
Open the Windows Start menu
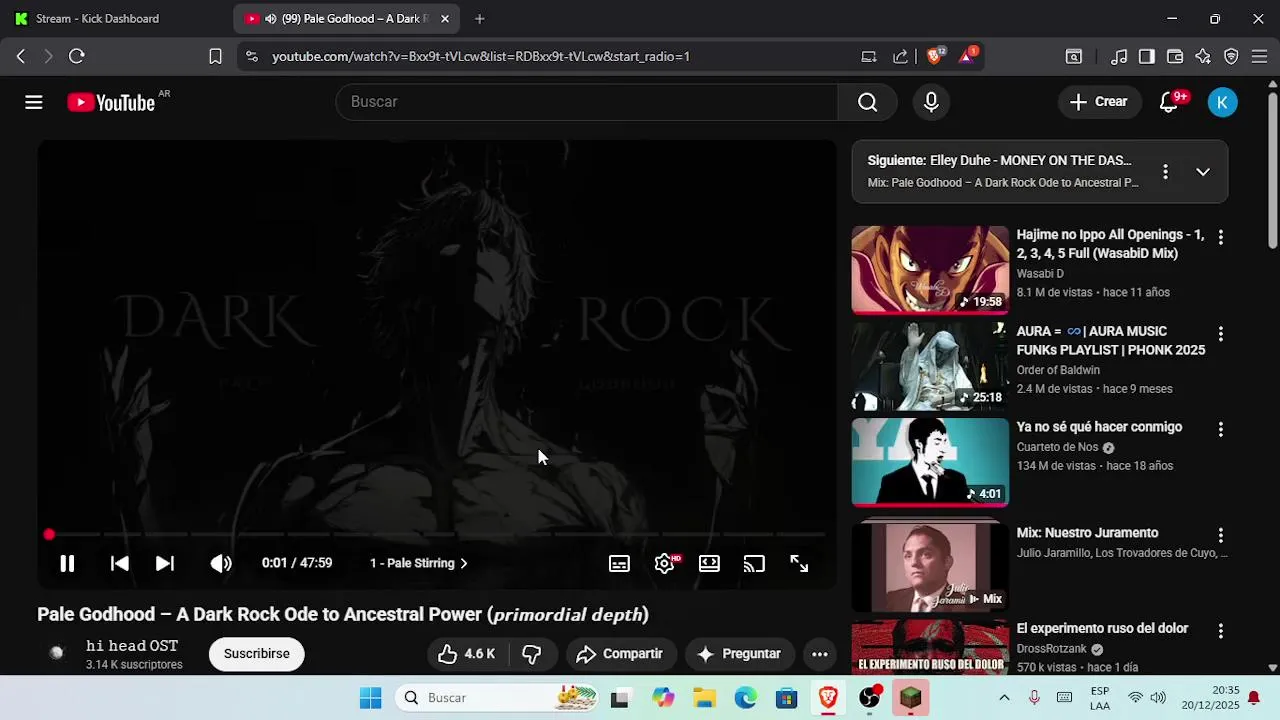[x=370, y=698]
